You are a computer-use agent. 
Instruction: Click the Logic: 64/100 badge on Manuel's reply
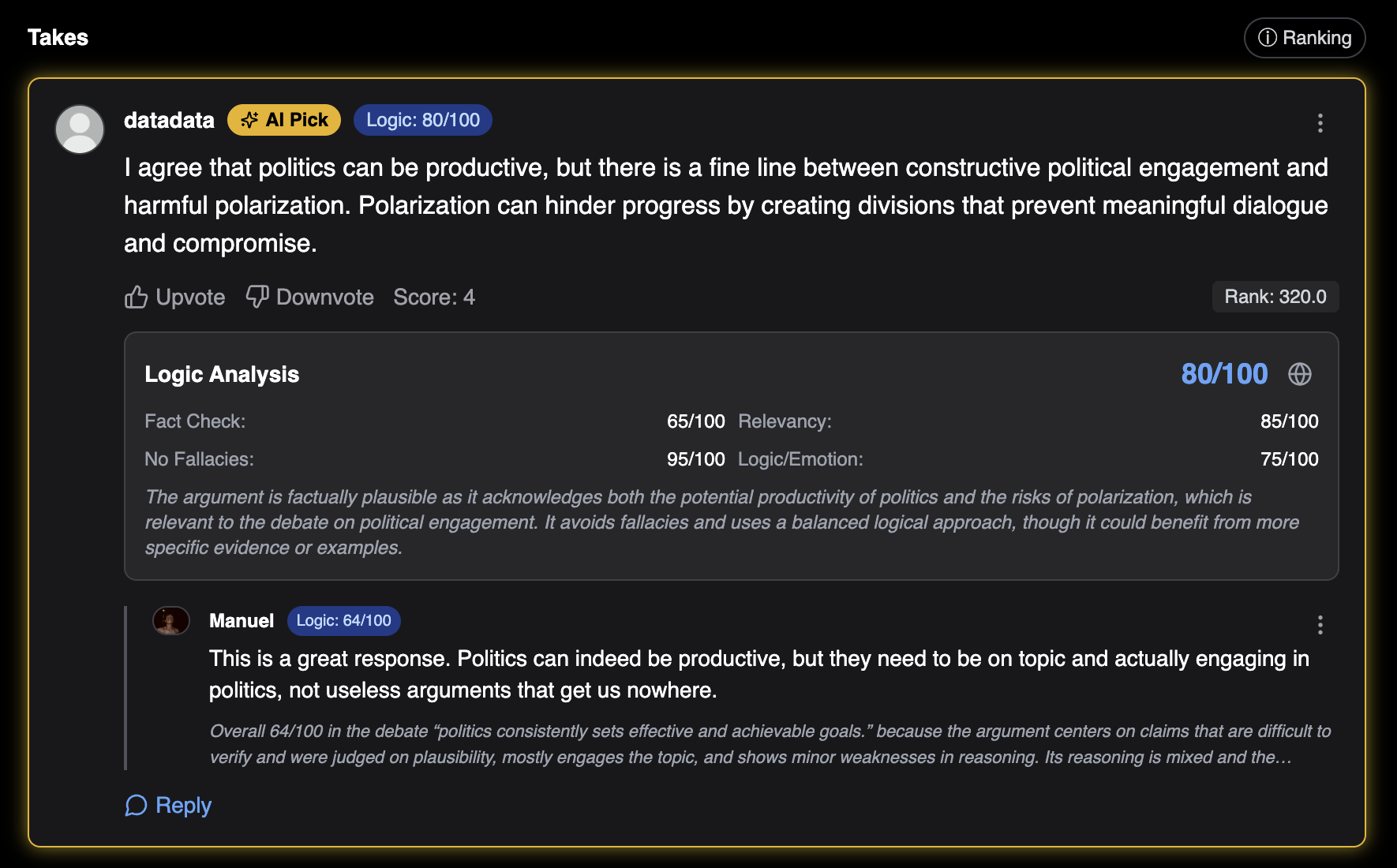coord(343,621)
